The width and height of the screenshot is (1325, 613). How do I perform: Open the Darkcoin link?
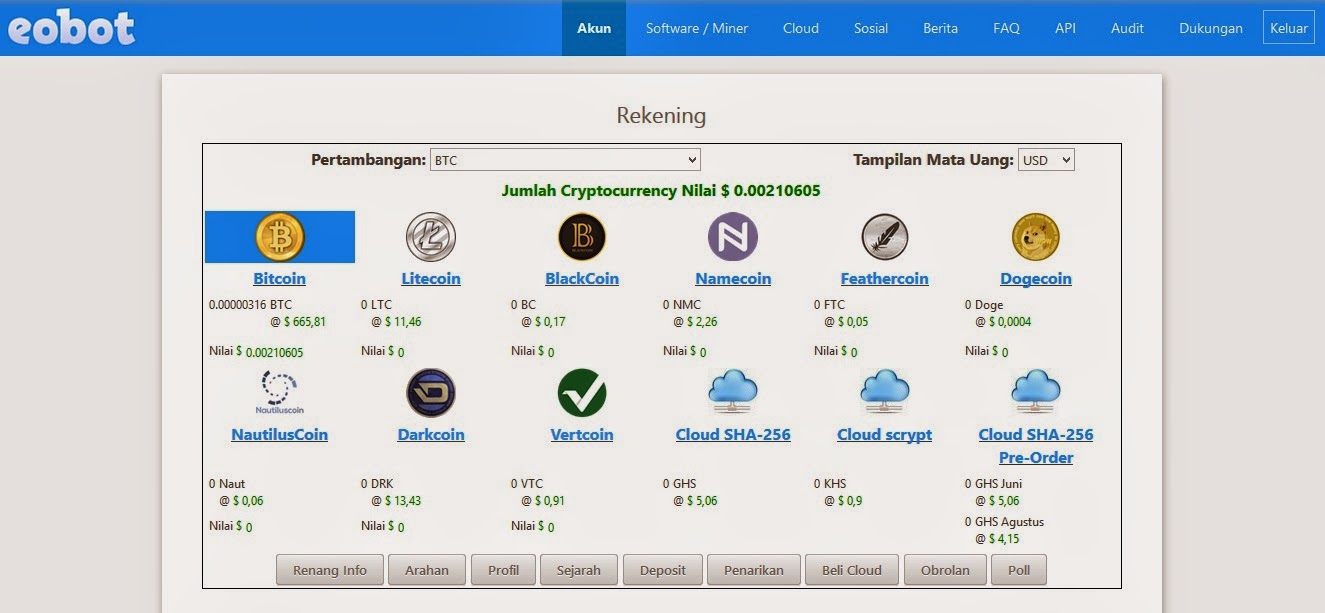(x=431, y=435)
